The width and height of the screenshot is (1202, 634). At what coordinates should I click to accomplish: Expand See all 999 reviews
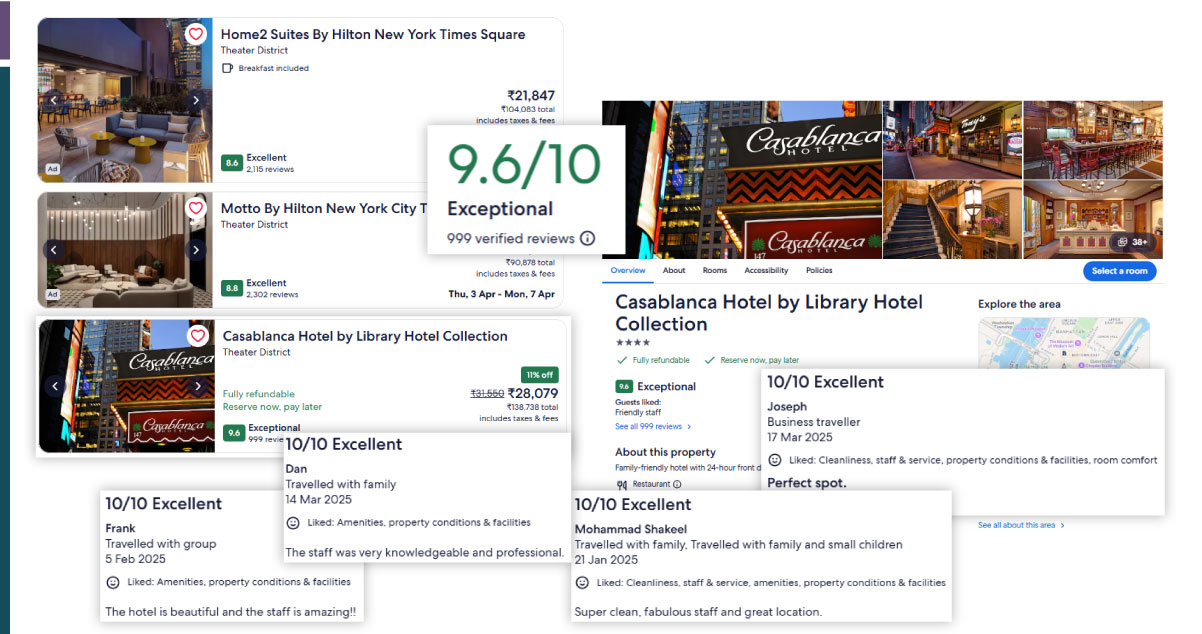(652, 427)
